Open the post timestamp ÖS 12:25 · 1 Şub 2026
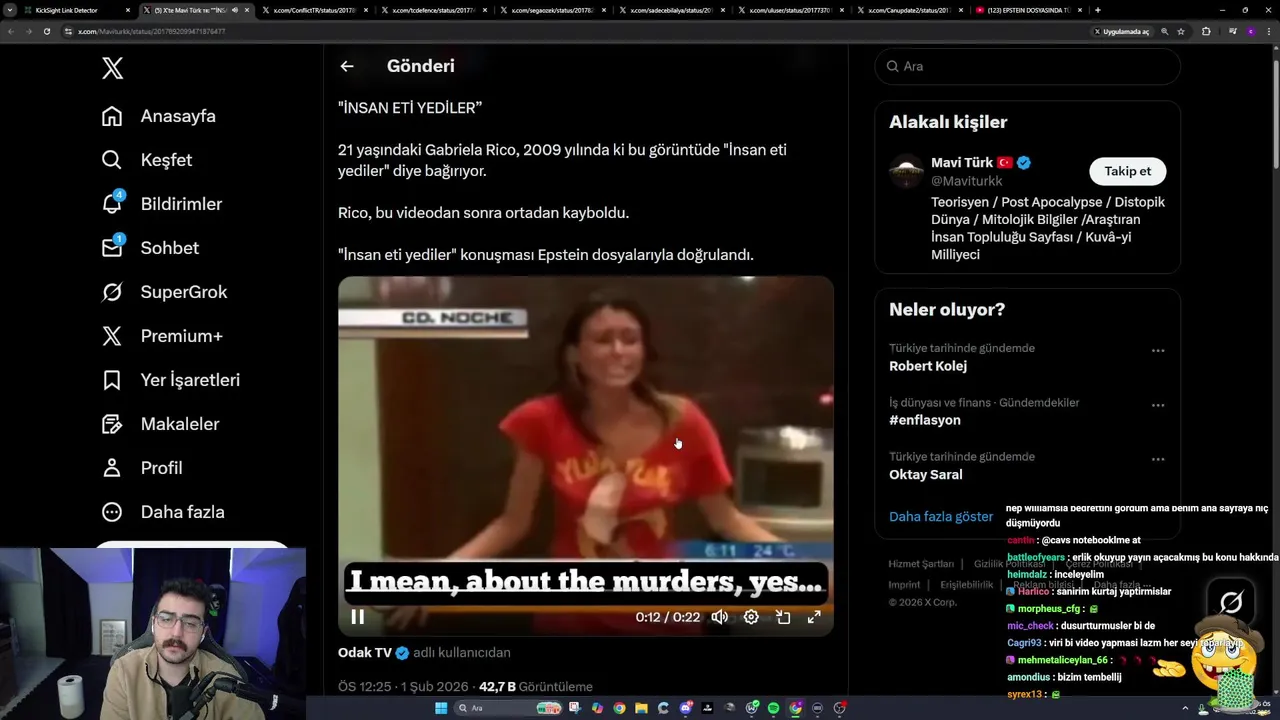Screen dimensions: 1280x720 click(403, 687)
